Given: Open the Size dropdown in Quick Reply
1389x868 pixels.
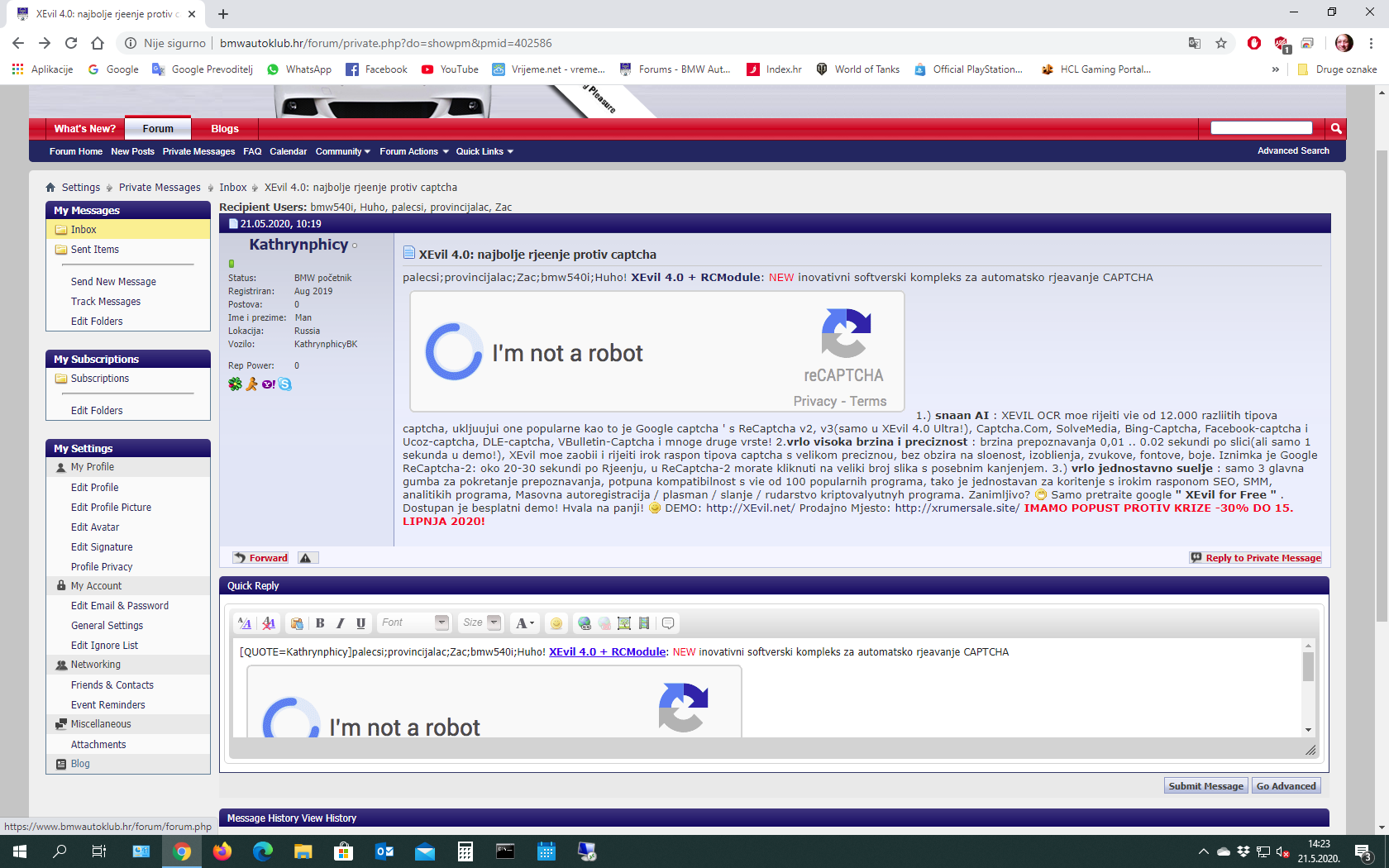Looking at the screenshot, I should [481, 622].
